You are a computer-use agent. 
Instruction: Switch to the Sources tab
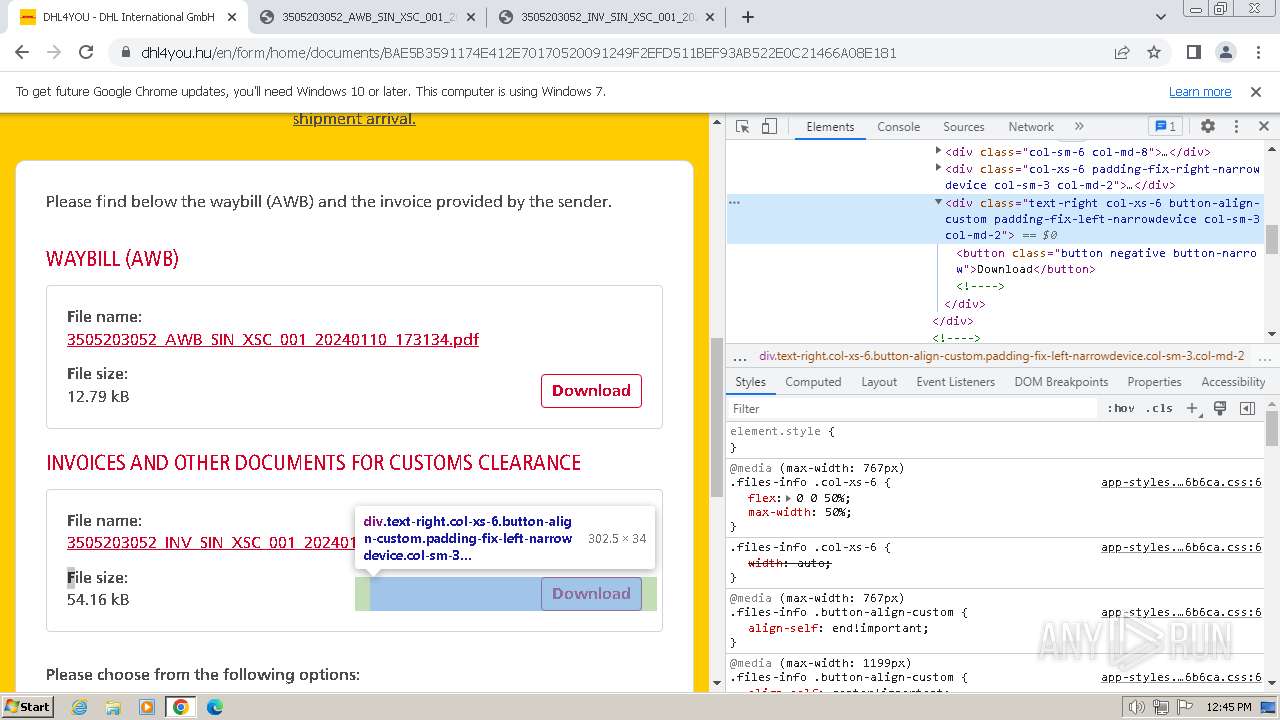coord(964,127)
